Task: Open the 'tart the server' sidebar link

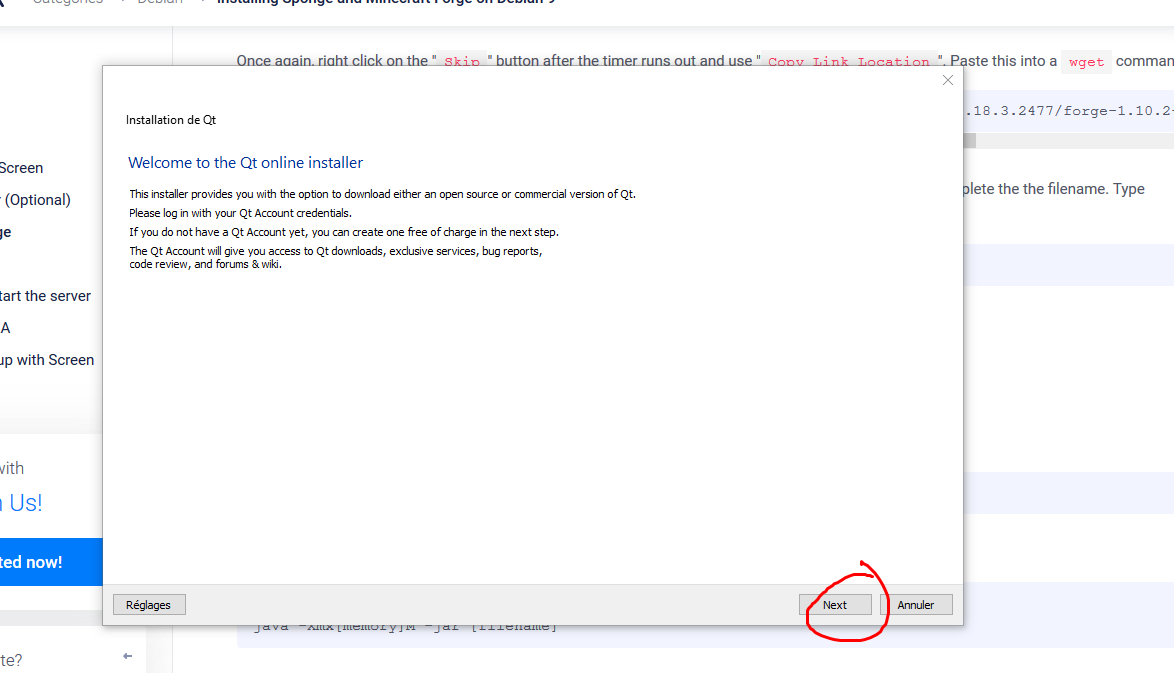Action: 46,296
